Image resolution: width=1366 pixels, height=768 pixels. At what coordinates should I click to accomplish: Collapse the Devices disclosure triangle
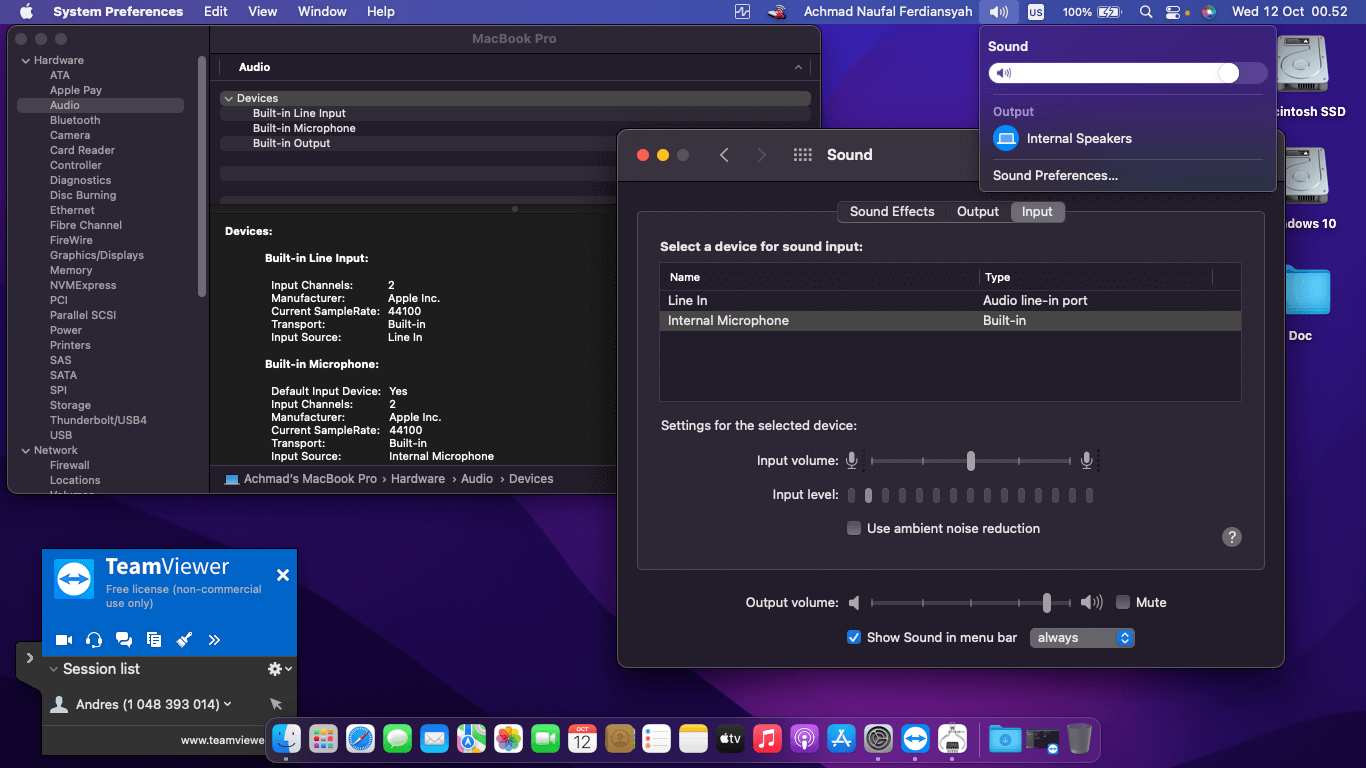[x=228, y=98]
